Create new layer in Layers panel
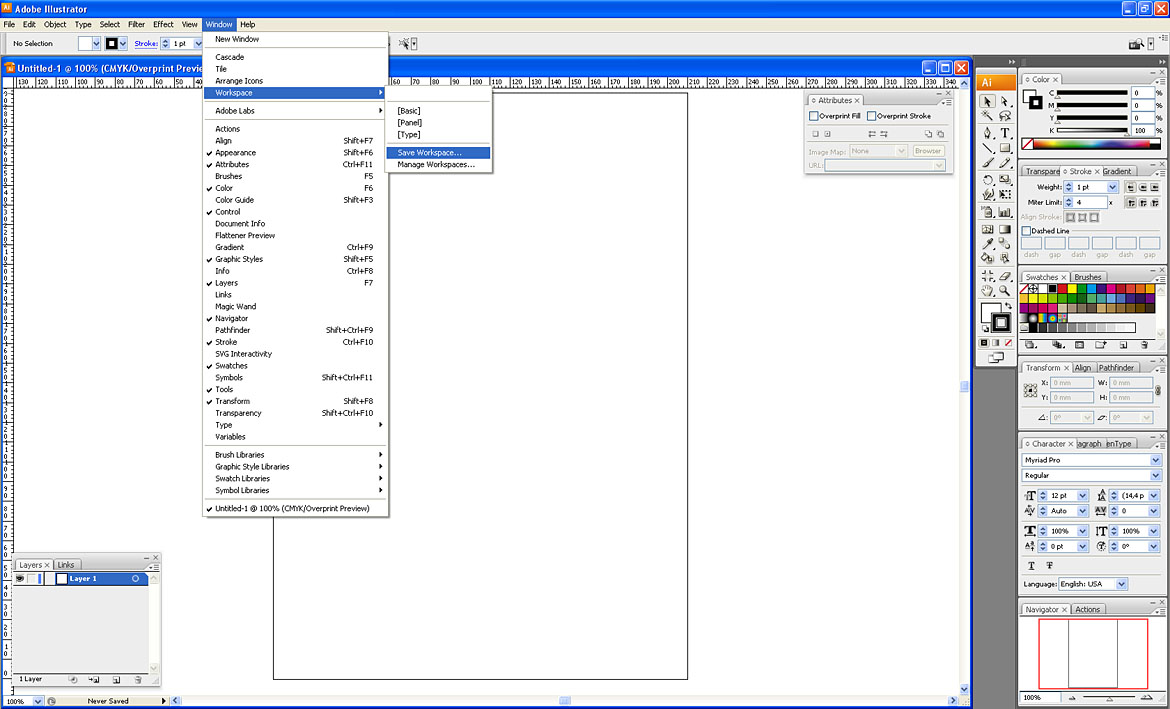This screenshot has width=1170, height=709. tap(116, 680)
